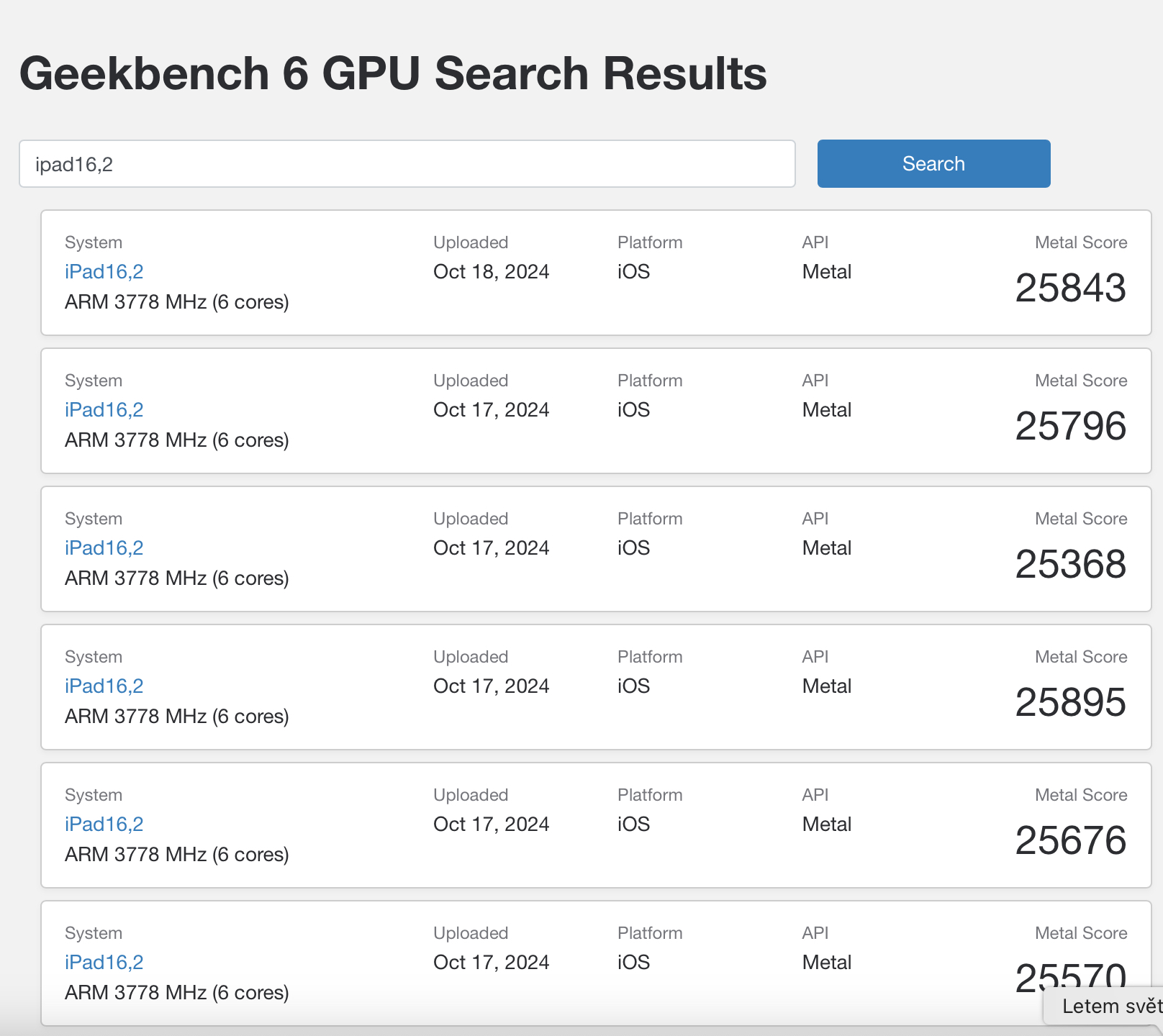Click the Metal Score value 25843
This screenshot has width=1163, height=1036.
pos(1070,288)
